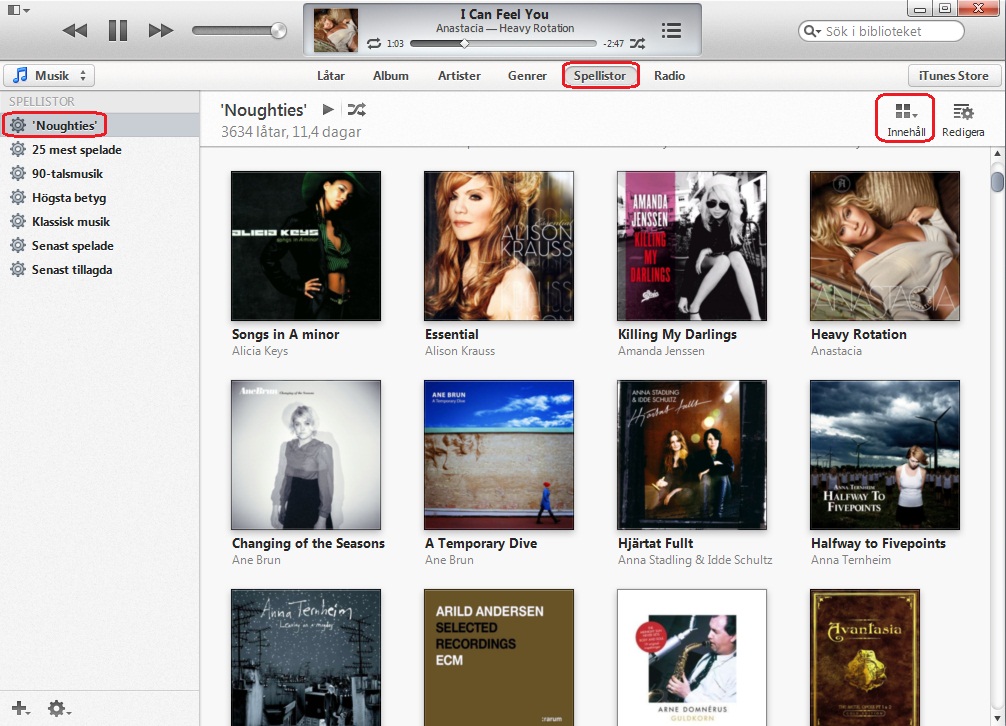Image resolution: width=1006 pixels, height=726 pixels.
Task: Open the Innehåll view options dropdown
Action: coord(906,119)
